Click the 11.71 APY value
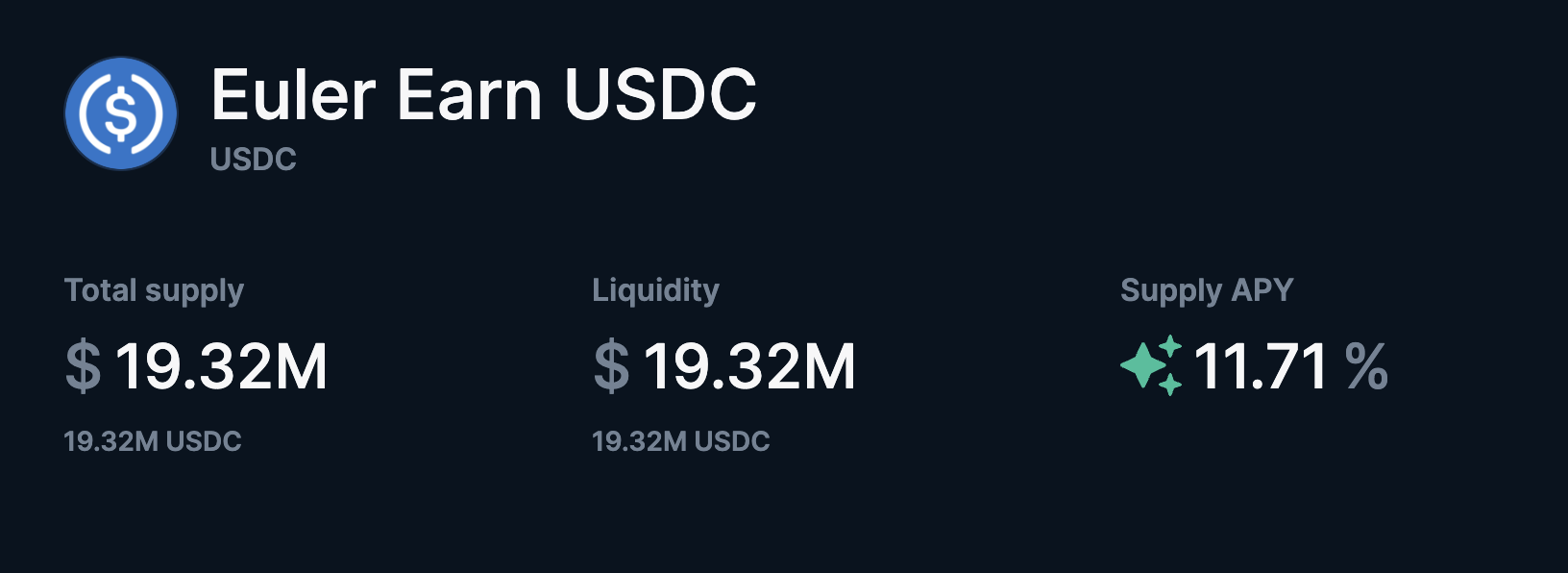 click(x=1259, y=366)
